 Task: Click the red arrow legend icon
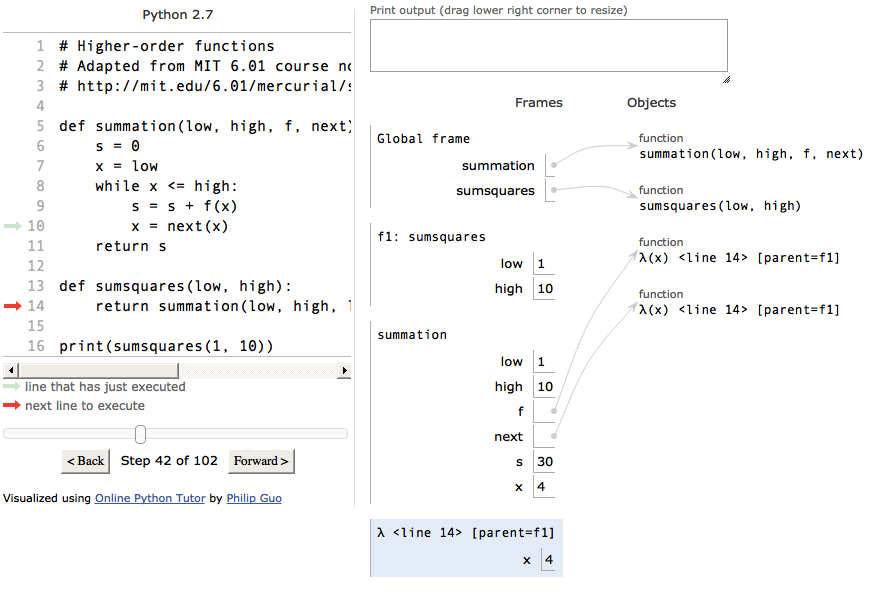coord(12,405)
